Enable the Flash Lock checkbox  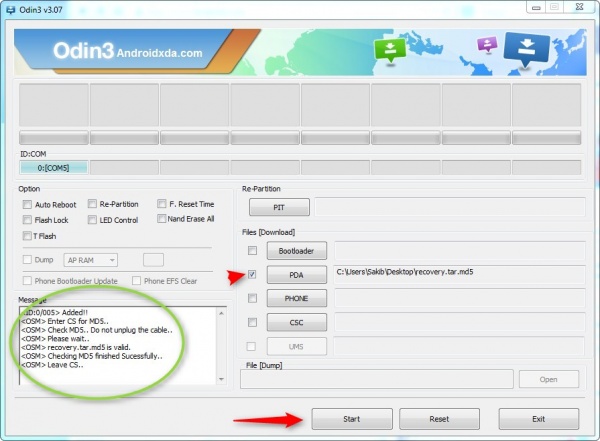[x=27, y=220]
